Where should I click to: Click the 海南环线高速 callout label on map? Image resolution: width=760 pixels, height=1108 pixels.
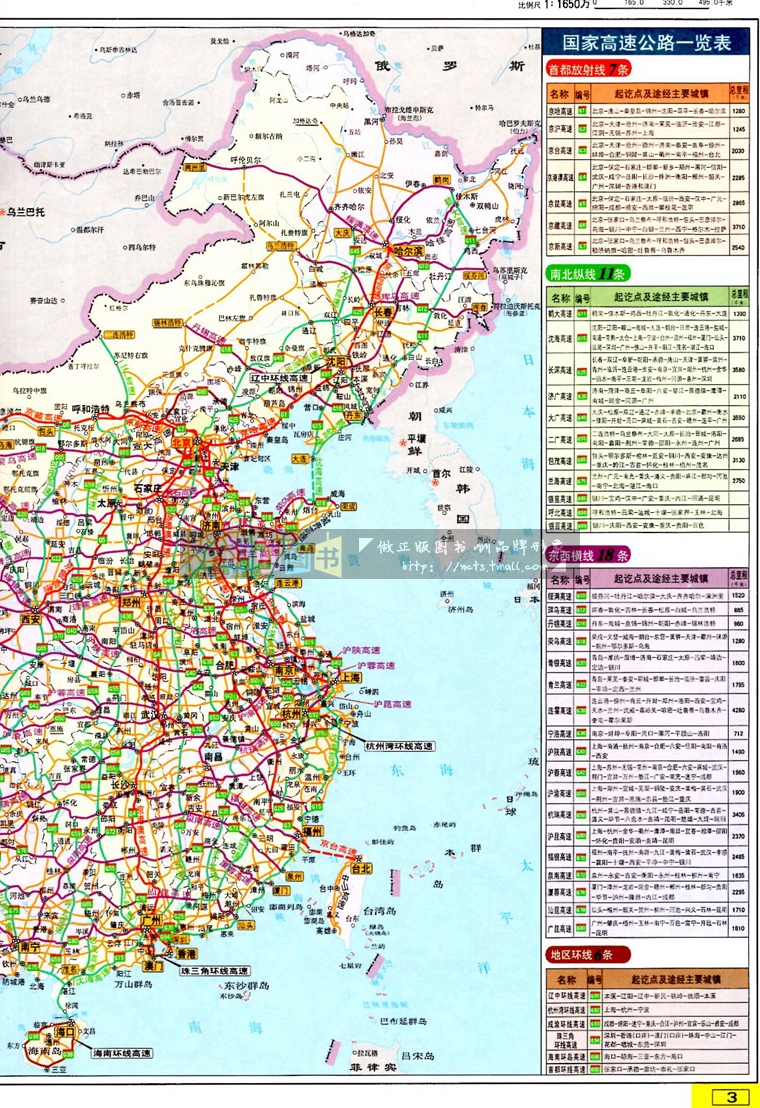[122, 1053]
